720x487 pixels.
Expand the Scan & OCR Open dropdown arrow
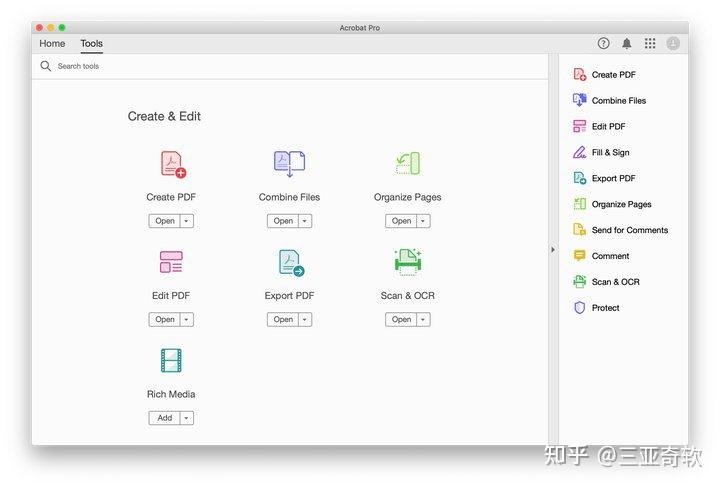point(423,319)
